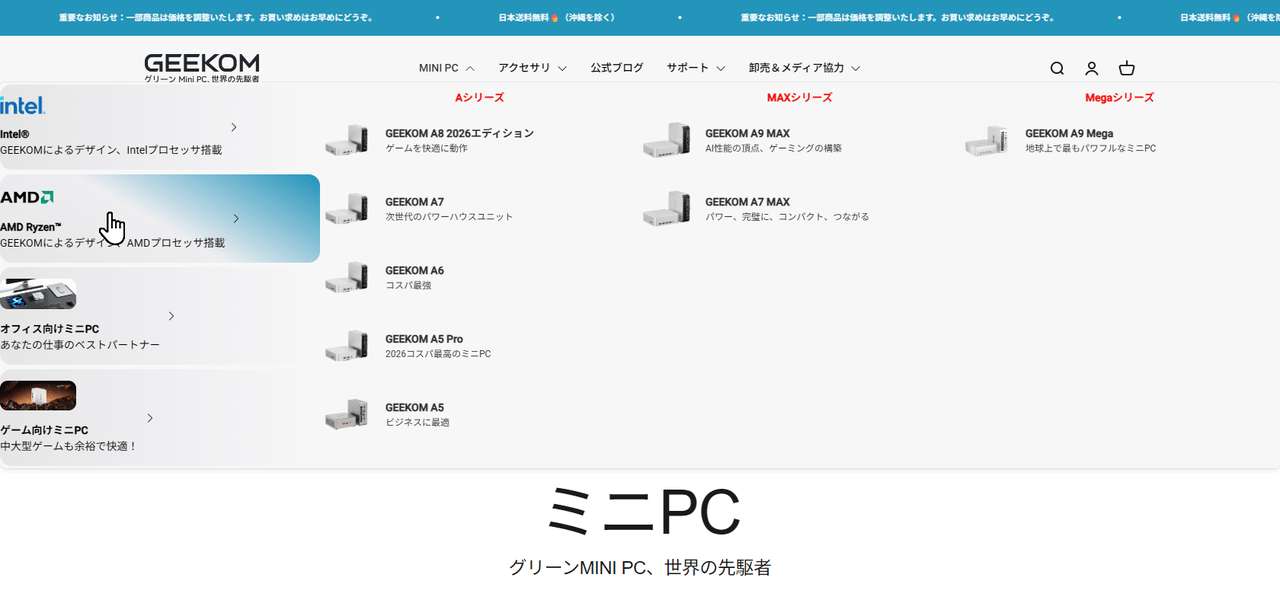
Task: Expand the AMD Ryzen category arrow
Action: [236, 217]
